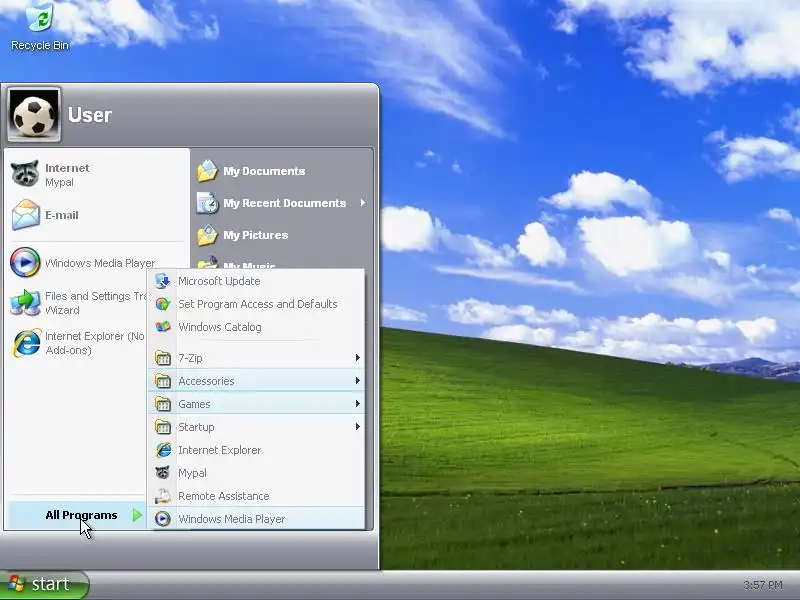Image resolution: width=800 pixels, height=600 pixels.
Task: Click the Startup folder icon
Action: (x=163, y=427)
